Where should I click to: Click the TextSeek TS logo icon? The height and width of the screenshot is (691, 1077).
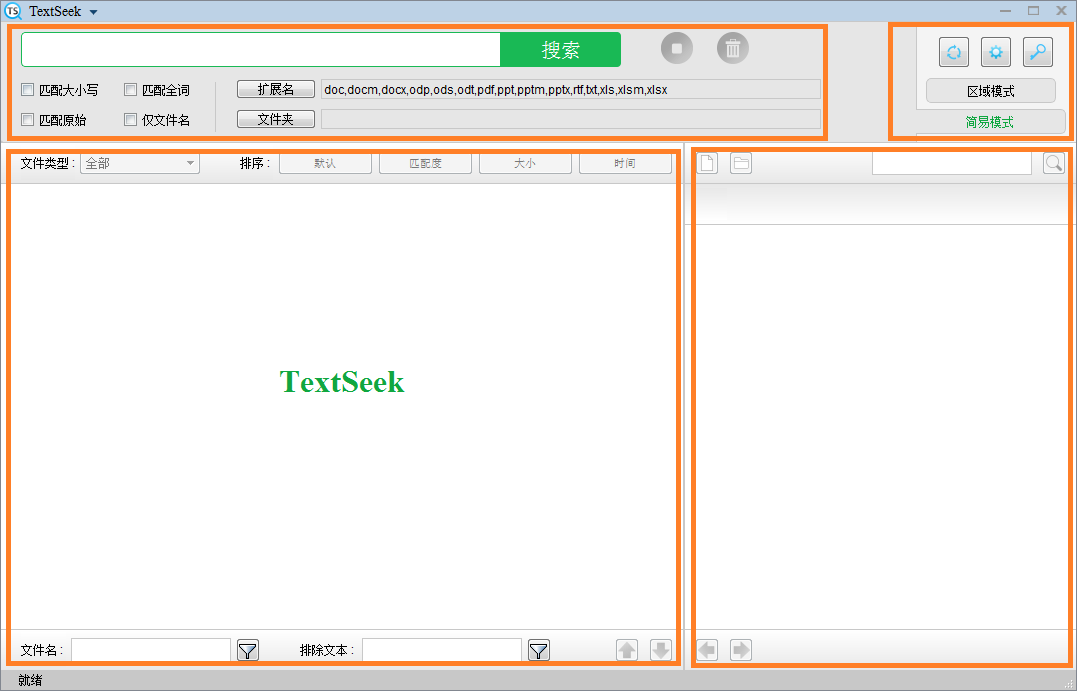[x=13, y=11]
